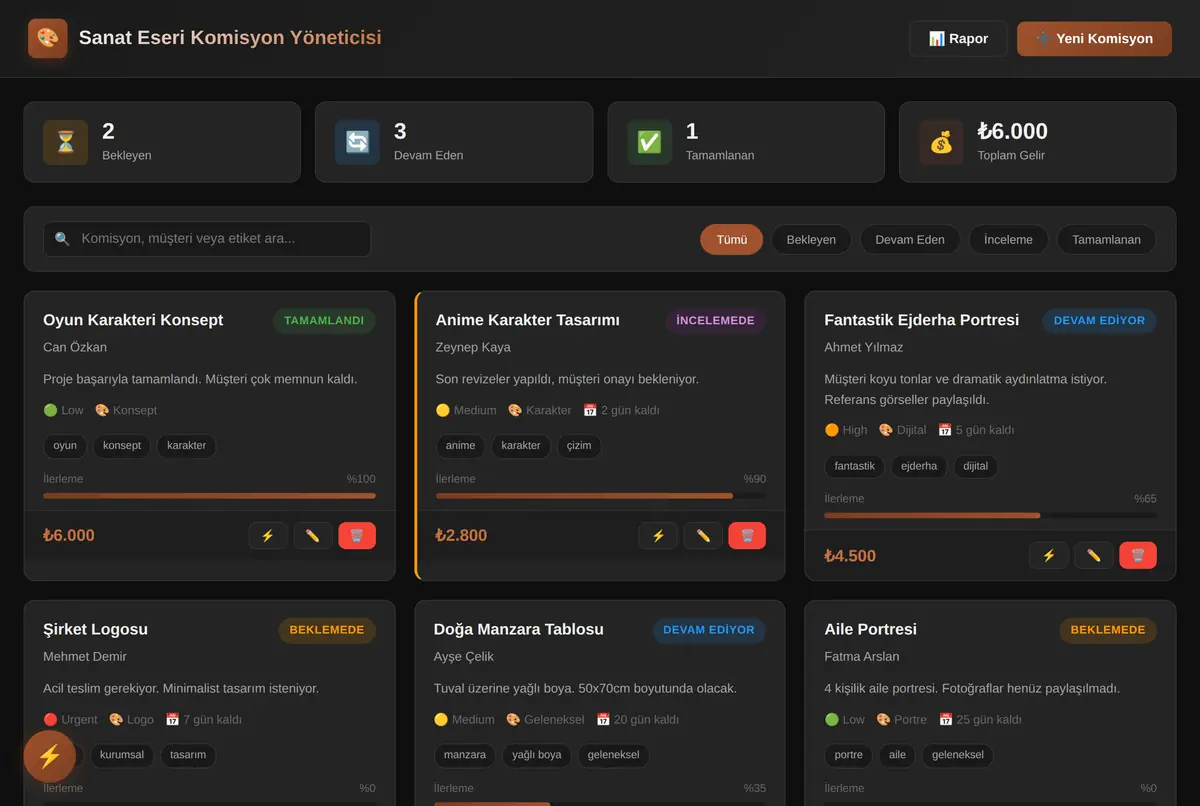1200x806 pixels.
Task: Edit the Fantastik Ejderha Portresi commission
Action: (1094, 556)
